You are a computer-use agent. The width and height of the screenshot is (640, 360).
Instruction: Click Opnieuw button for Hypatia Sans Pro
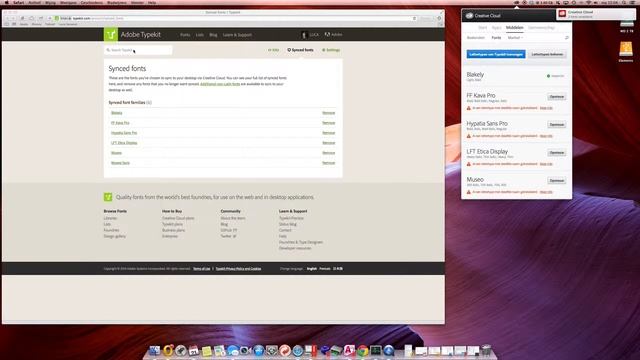coord(556,124)
